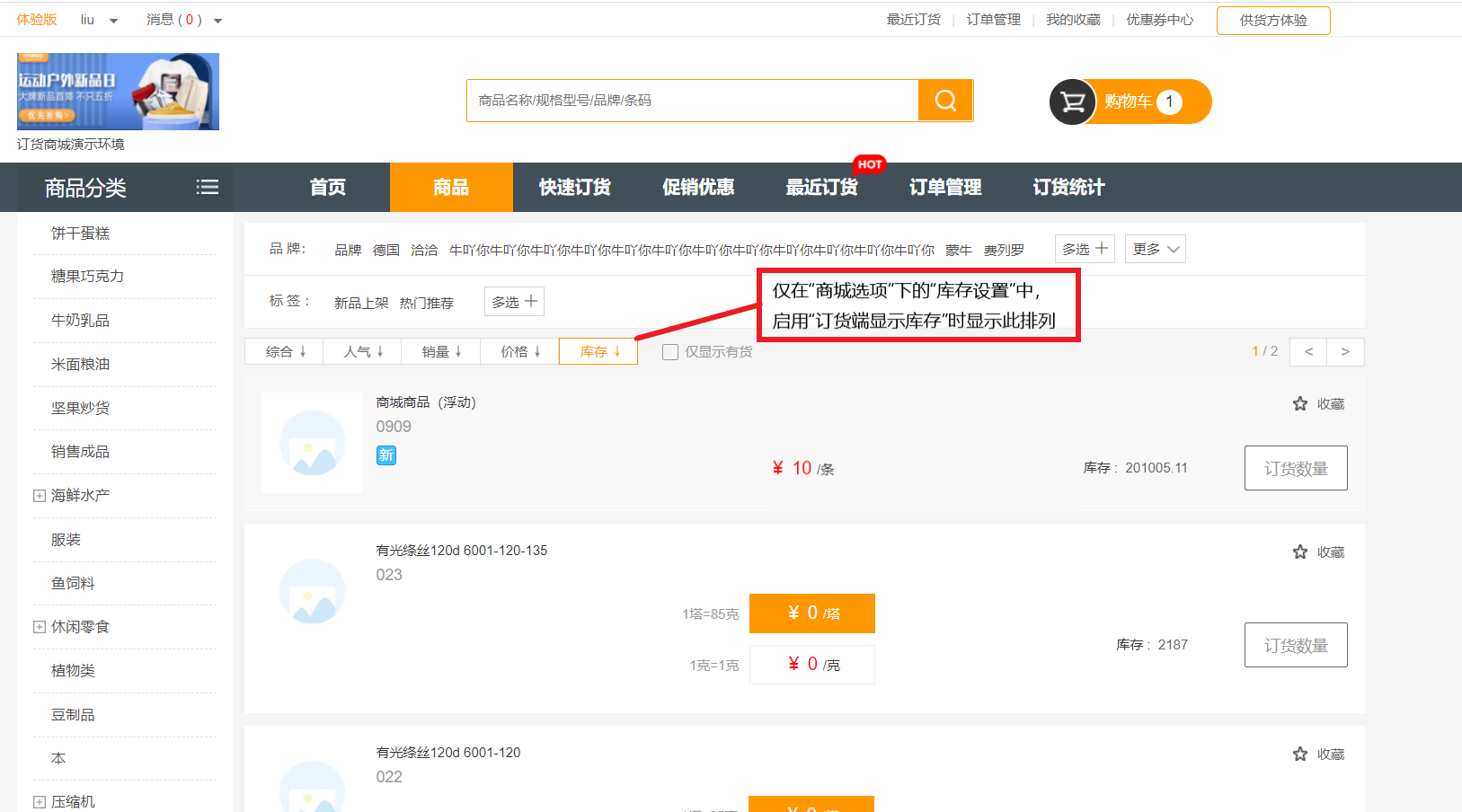Expand the 休闲零食 category
This screenshot has height=812, width=1462.
[40, 627]
